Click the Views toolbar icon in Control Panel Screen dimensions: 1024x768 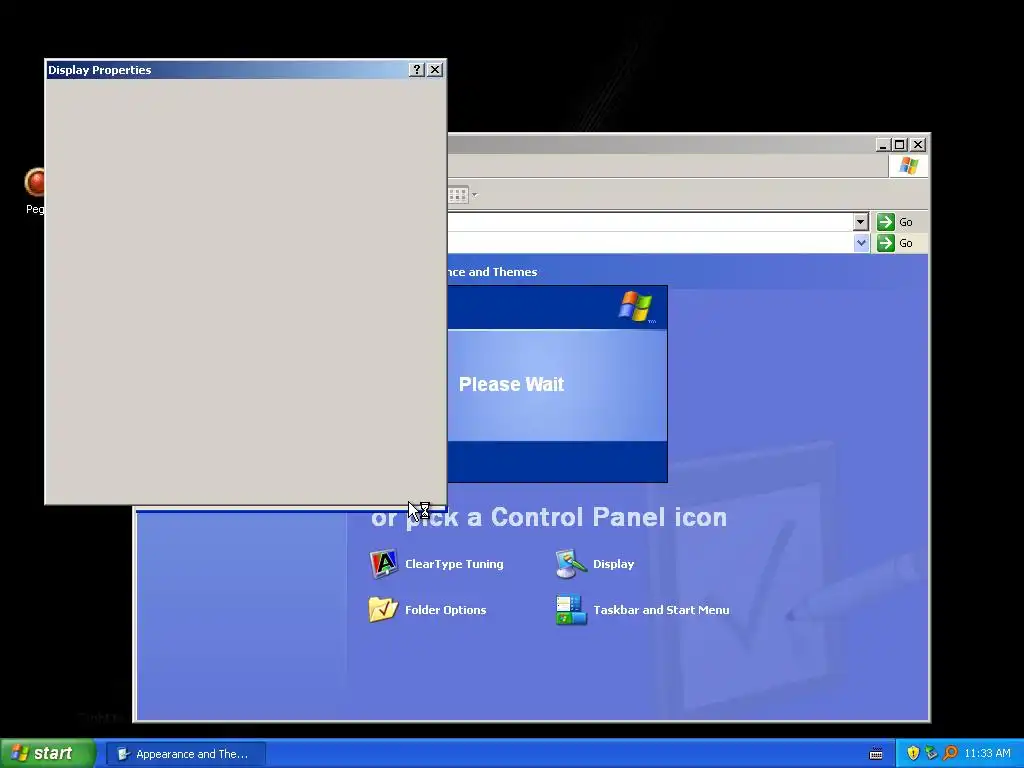click(458, 195)
